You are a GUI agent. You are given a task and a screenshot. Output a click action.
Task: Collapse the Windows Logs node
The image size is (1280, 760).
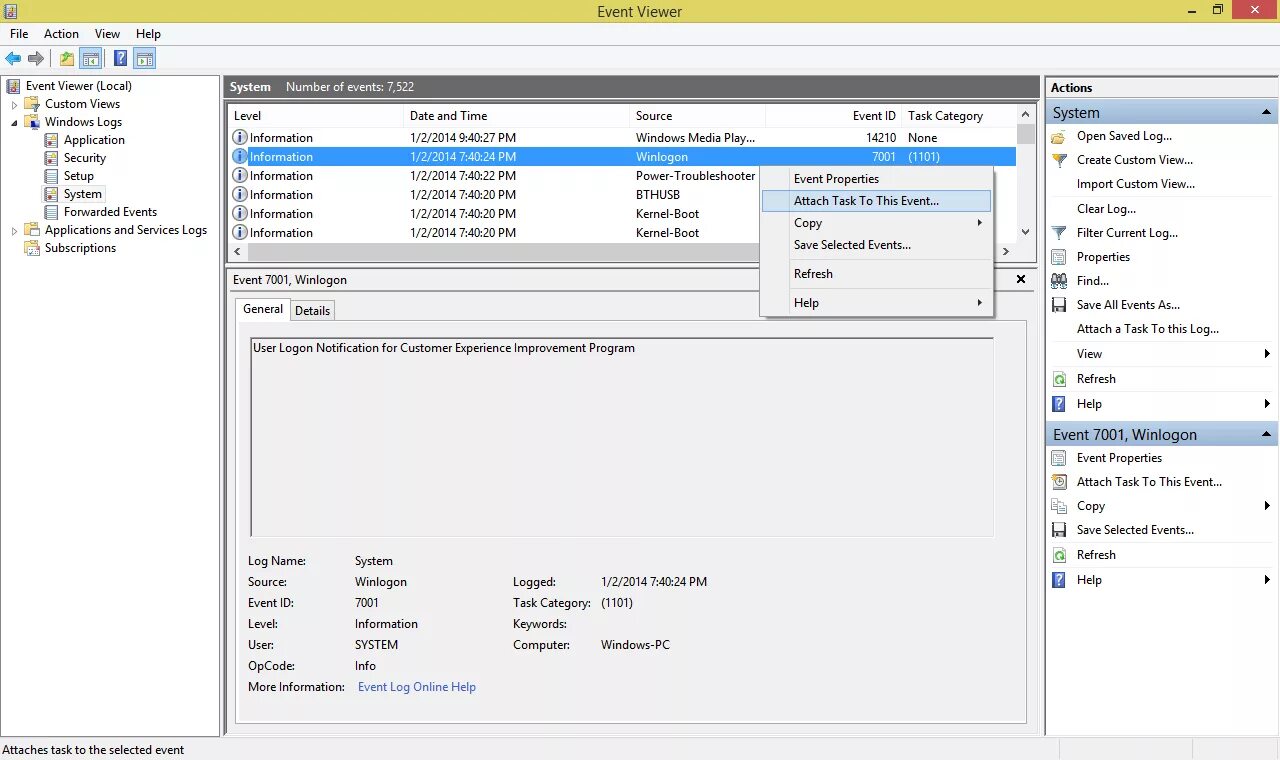pyautogui.click(x=14, y=122)
